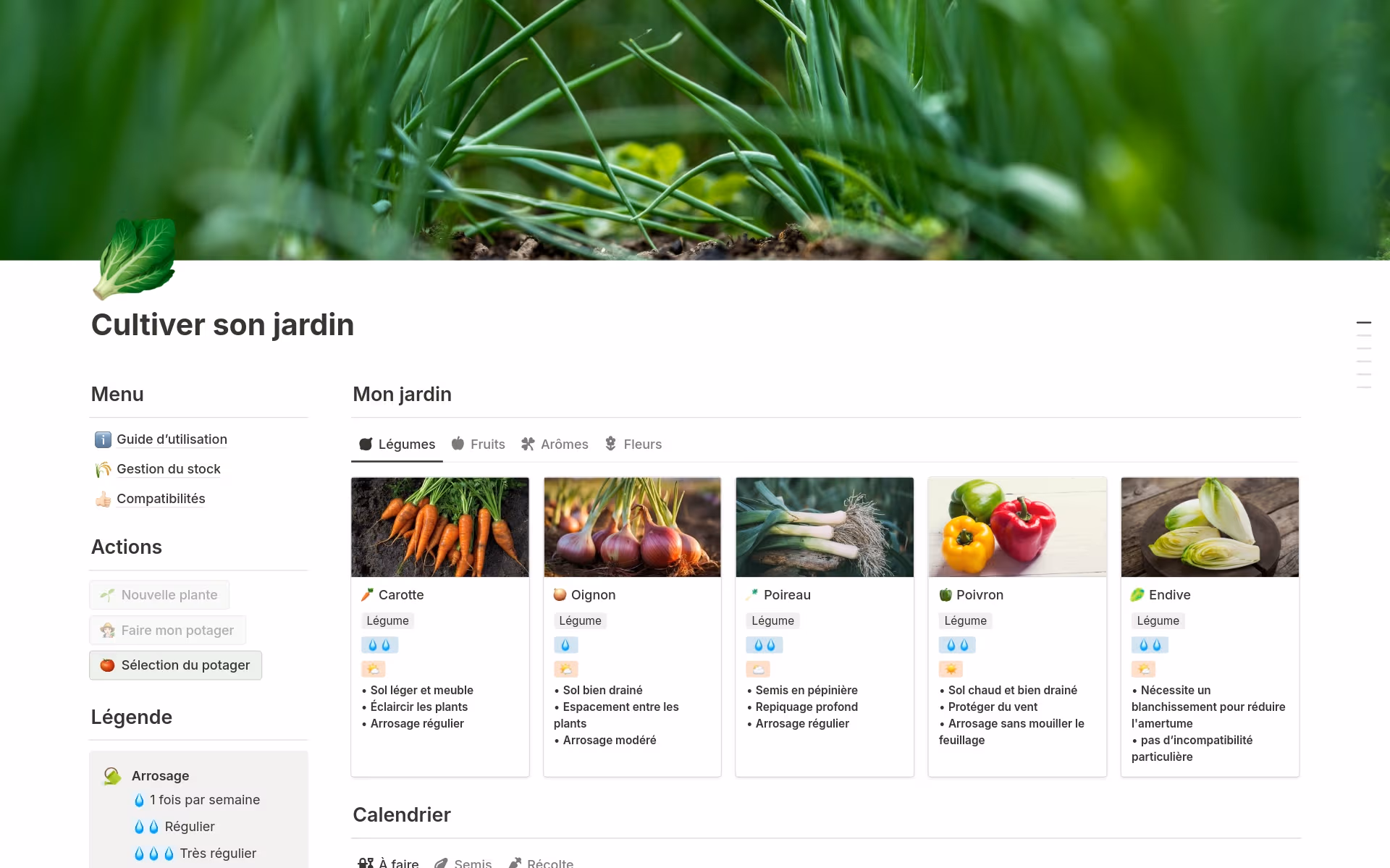
Task: Click the leafy icon next to Endive
Action: click(x=1137, y=595)
